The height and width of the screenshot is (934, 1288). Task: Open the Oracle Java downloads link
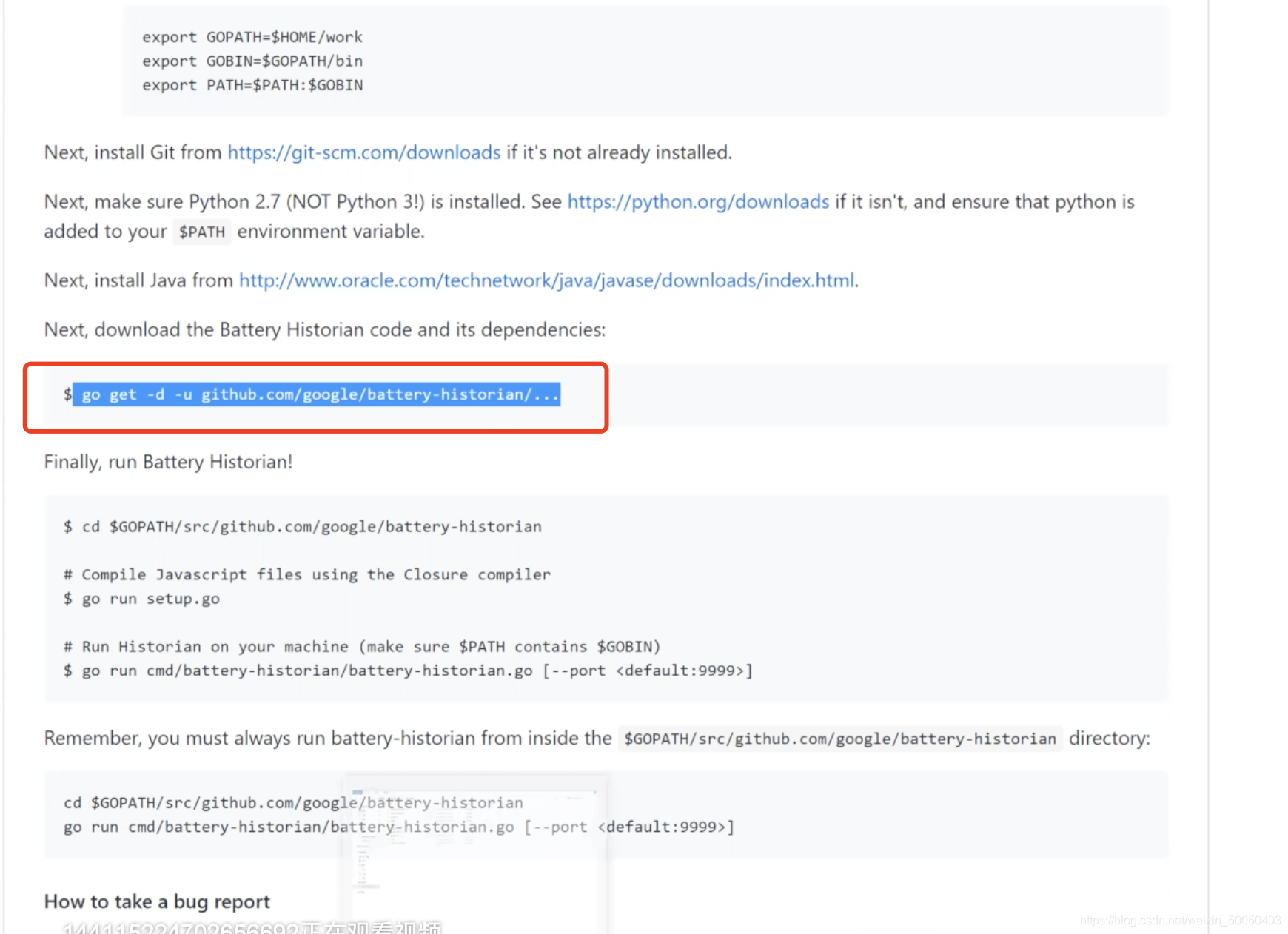pyautogui.click(x=546, y=280)
